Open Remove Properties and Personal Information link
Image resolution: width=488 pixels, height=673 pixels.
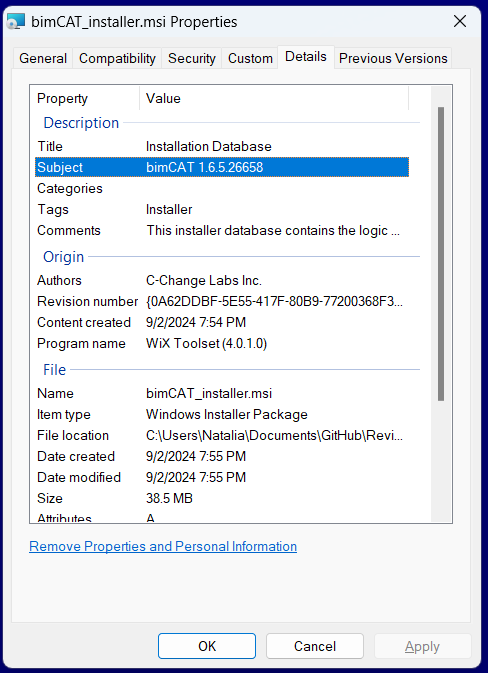tap(163, 546)
